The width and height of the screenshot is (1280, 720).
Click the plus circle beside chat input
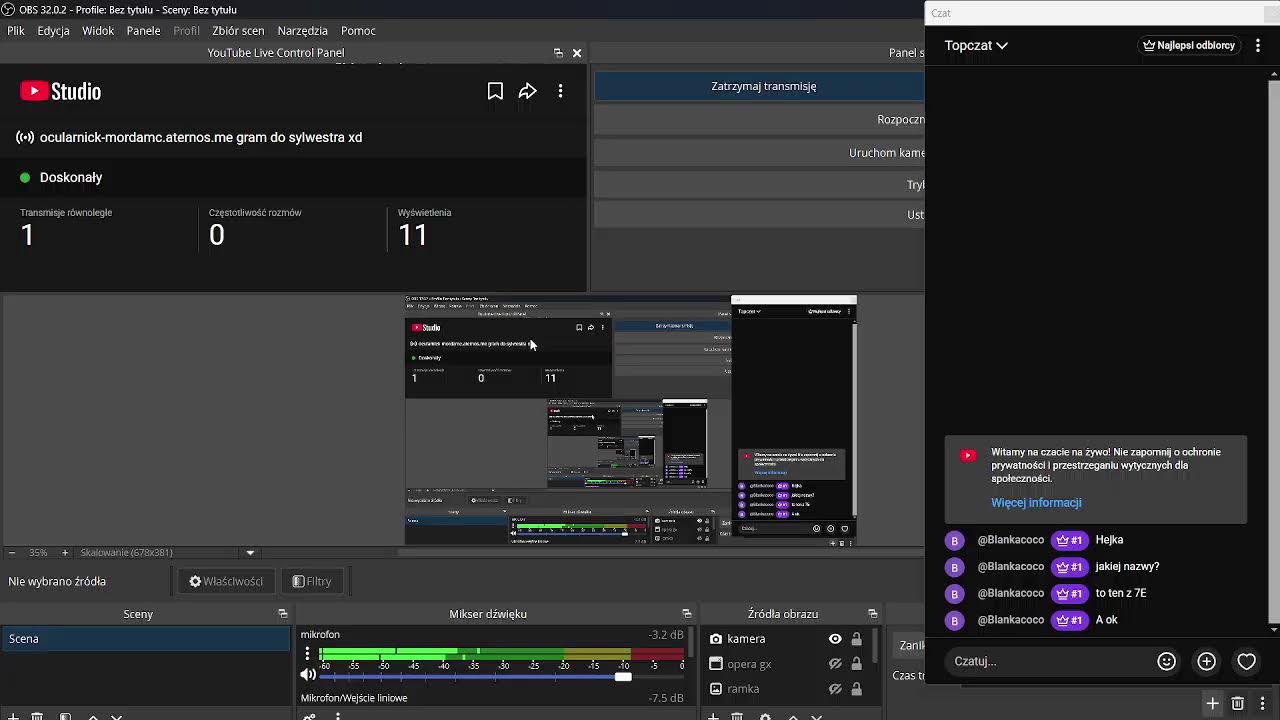(x=1206, y=661)
